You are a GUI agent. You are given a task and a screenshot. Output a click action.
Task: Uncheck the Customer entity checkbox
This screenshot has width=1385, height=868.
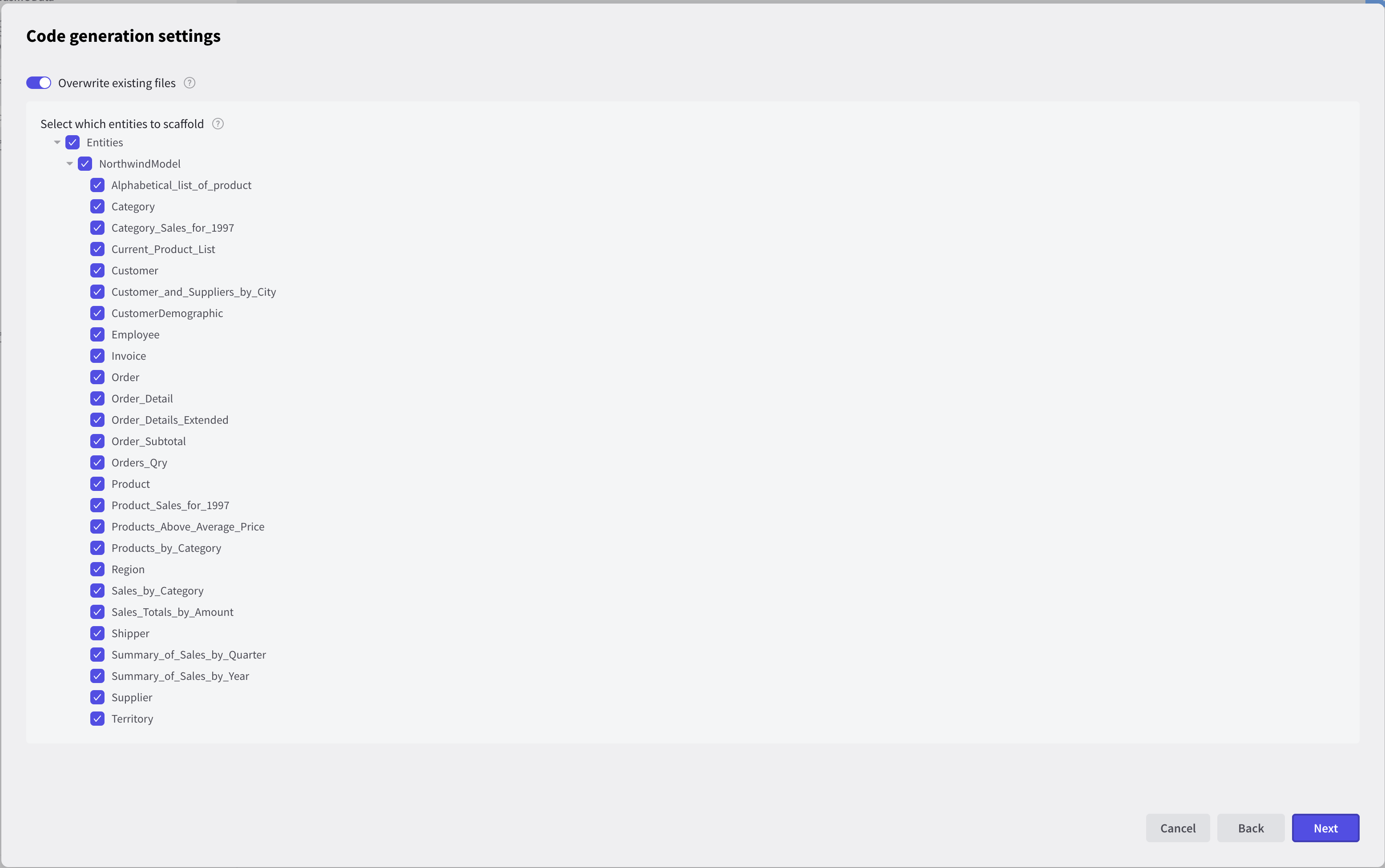coord(97,270)
